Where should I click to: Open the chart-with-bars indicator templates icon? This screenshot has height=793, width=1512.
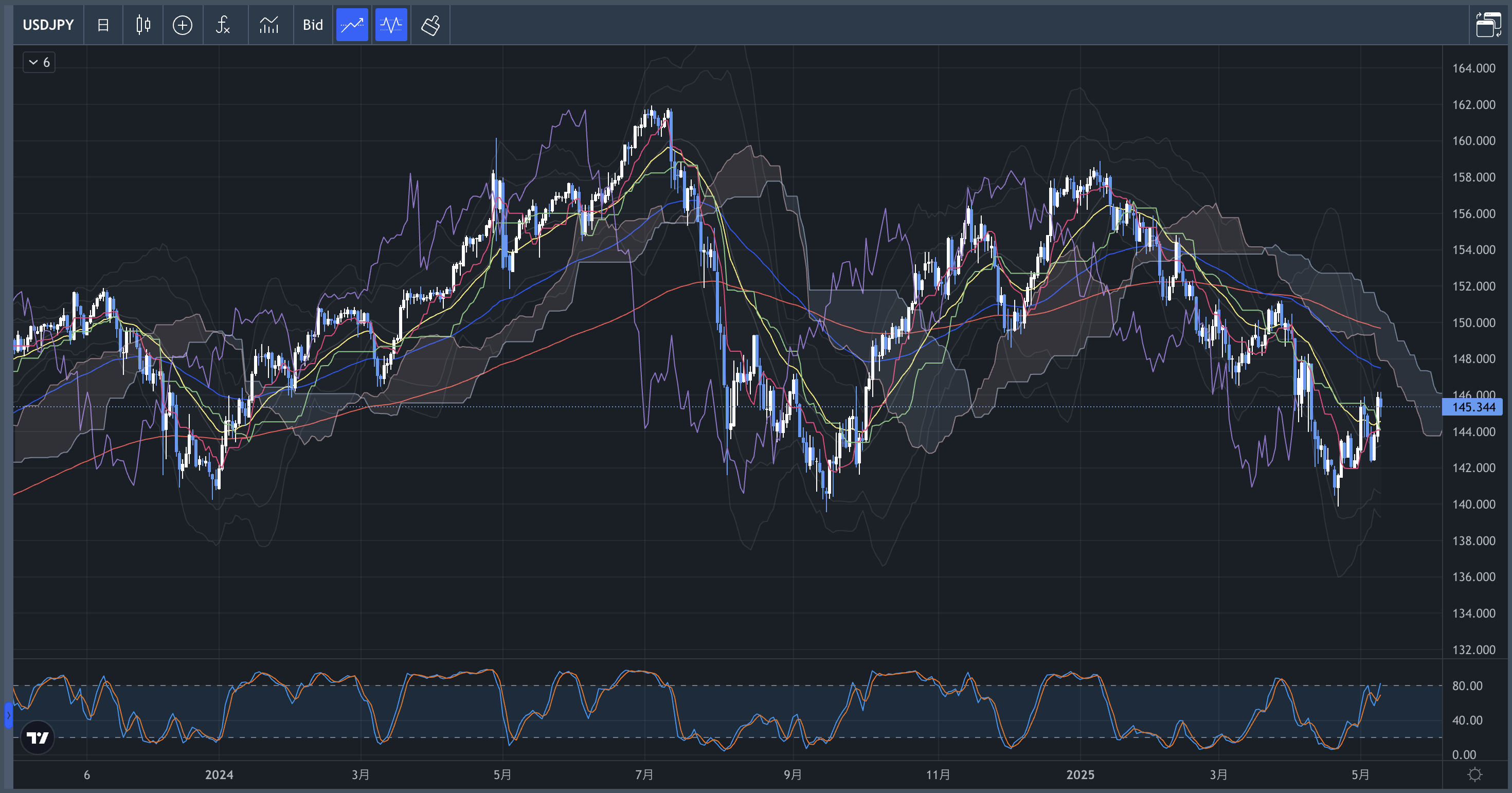tap(269, 25)
